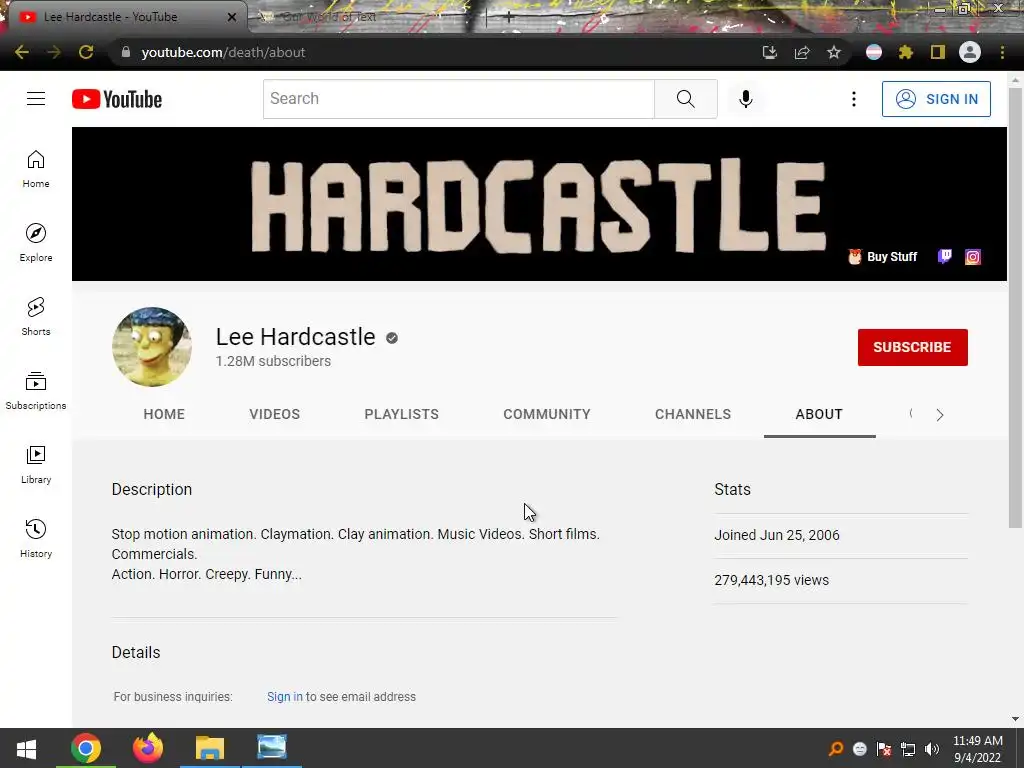Open Subscriptions in the sidebar
1024x768 pixels.
36,391
